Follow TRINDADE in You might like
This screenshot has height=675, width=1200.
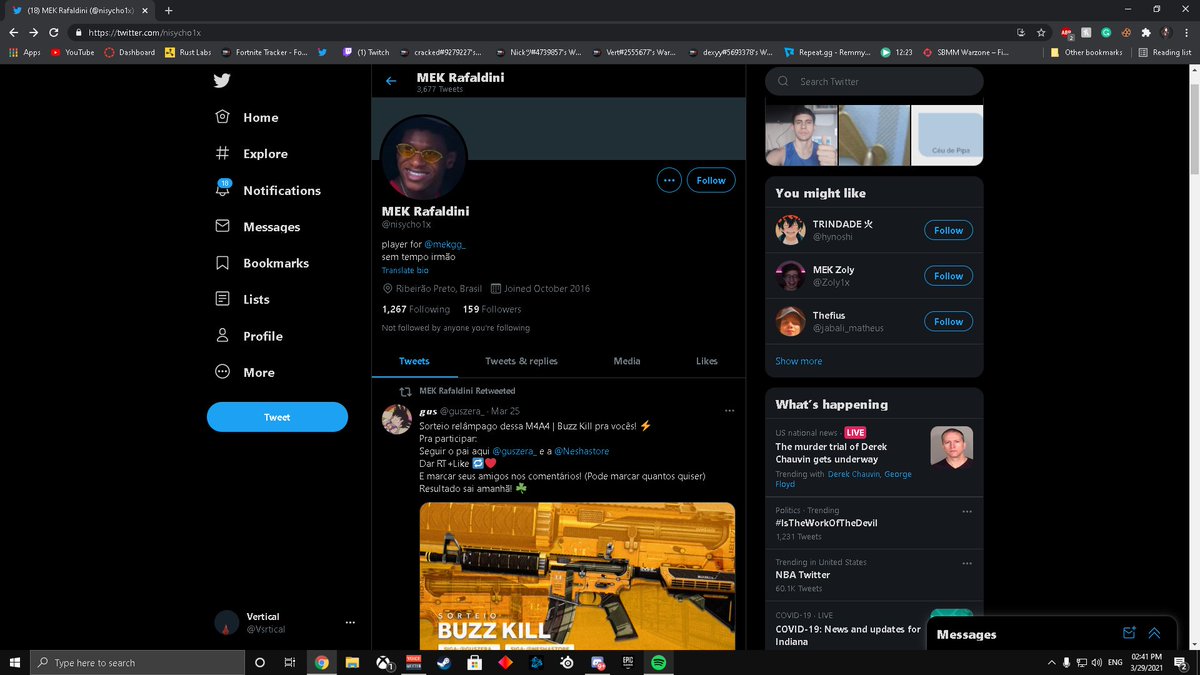tap(948, 230)
